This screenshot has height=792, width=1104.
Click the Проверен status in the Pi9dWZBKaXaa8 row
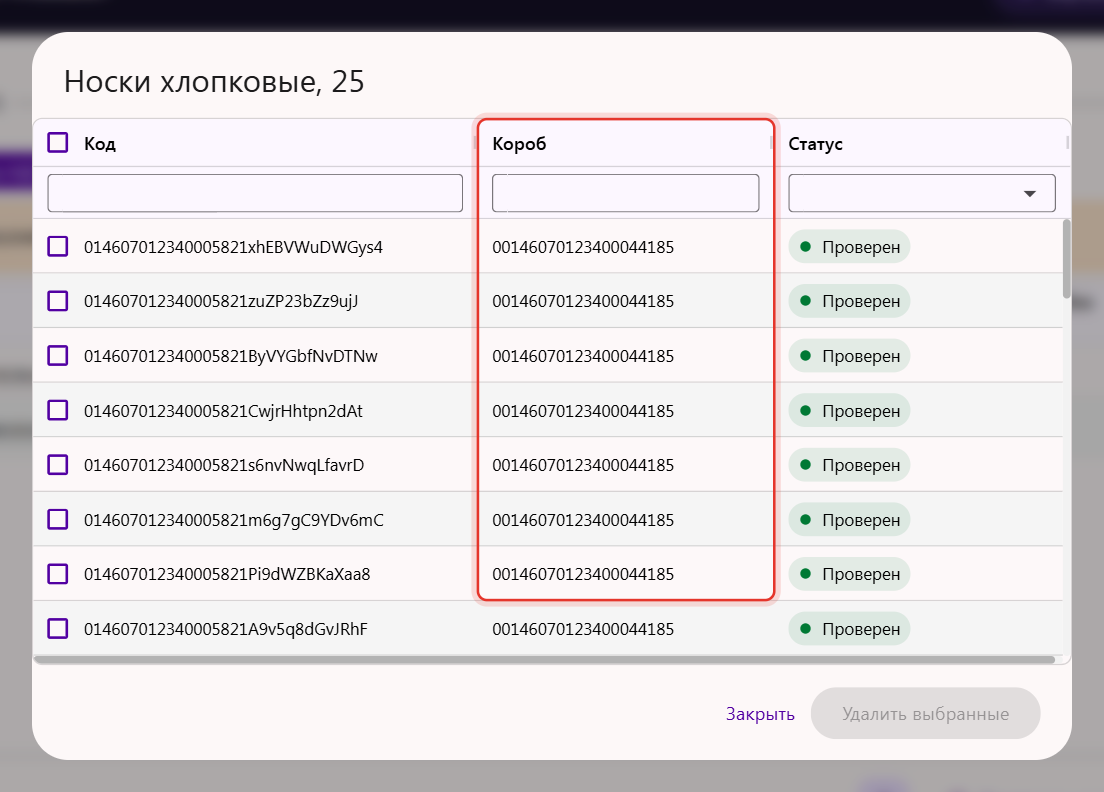[x=849, y=574]
